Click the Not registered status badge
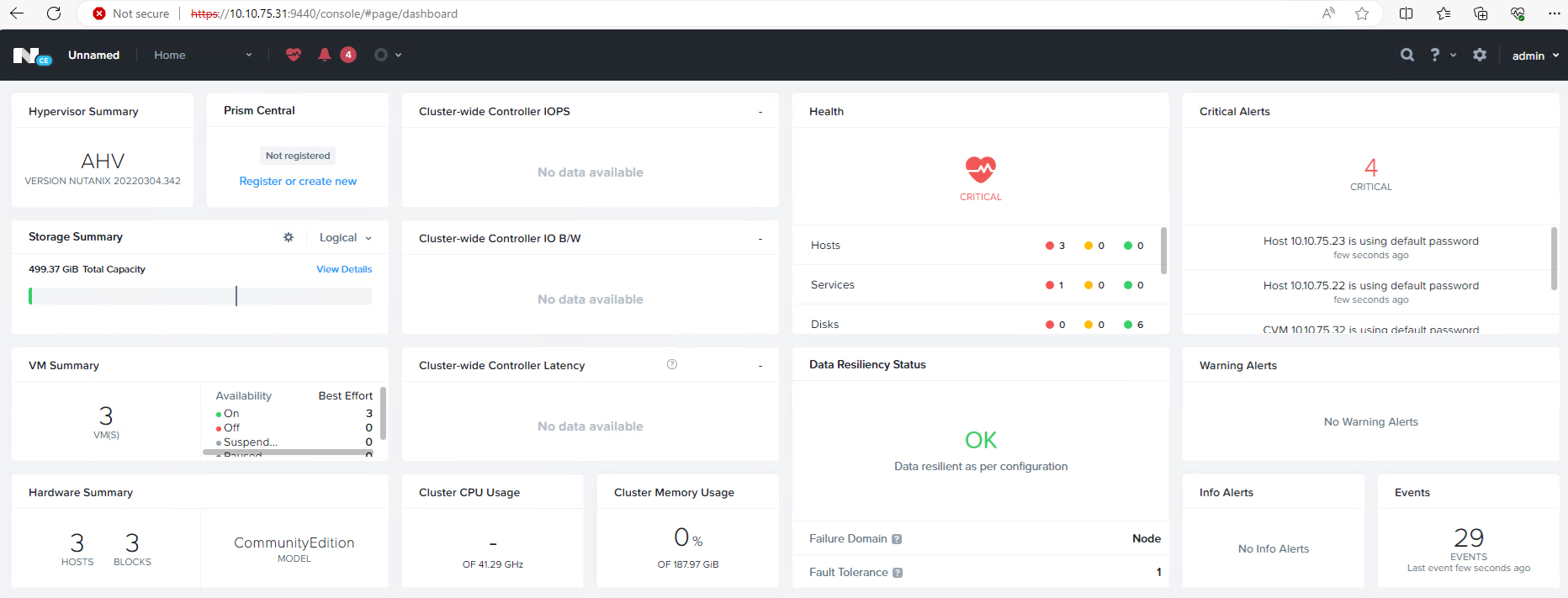The image size is (1568, 598). pyautogui.click(x=298, y=156)
